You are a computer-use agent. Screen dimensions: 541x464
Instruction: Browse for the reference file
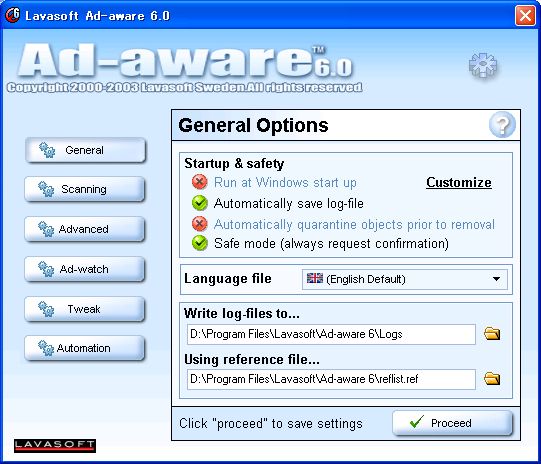pos(492,379)
